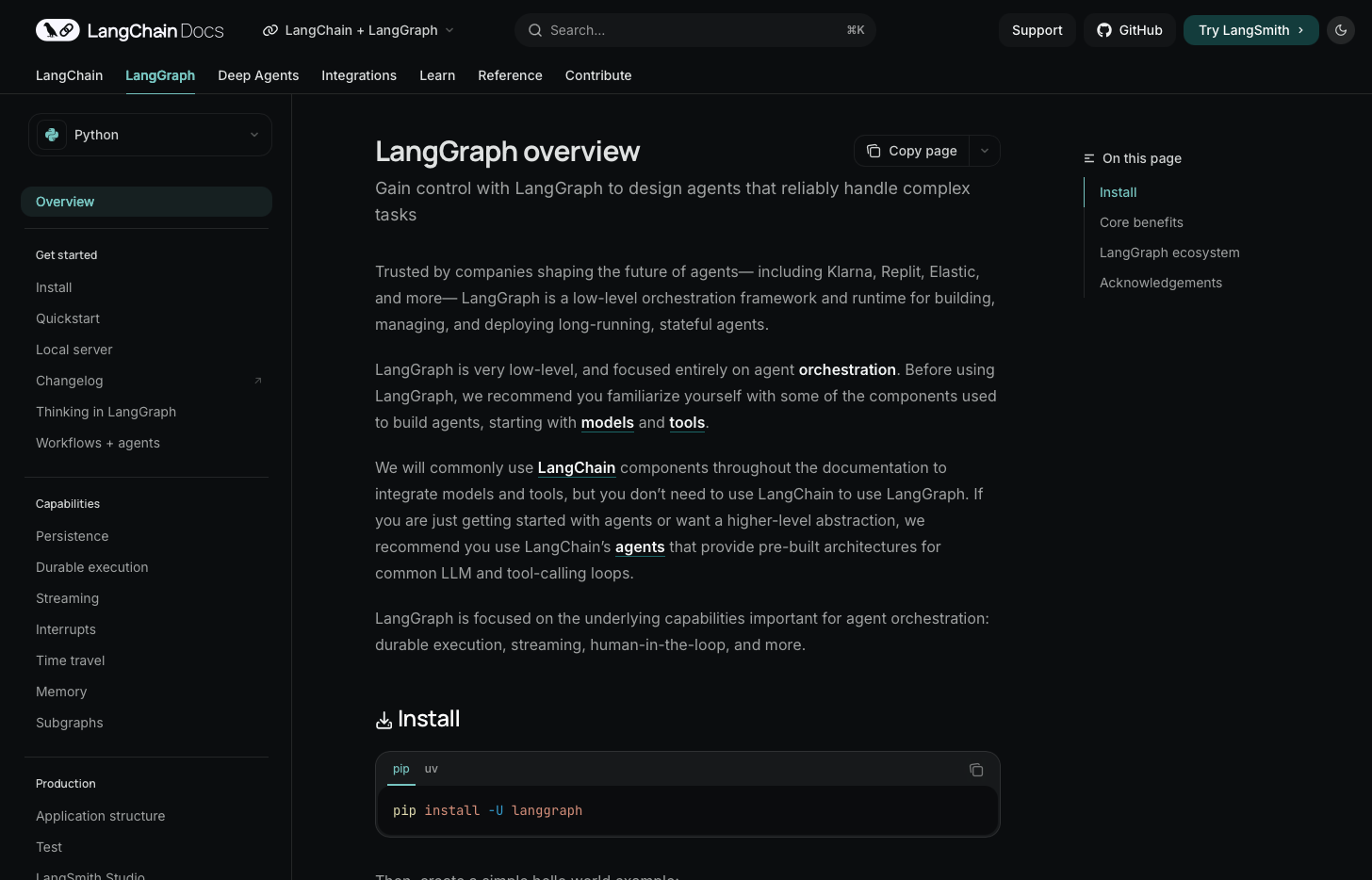Viewport: 1372px width, 880px height.
Task: Open Local server sidebar page
Action: point(74,350)
